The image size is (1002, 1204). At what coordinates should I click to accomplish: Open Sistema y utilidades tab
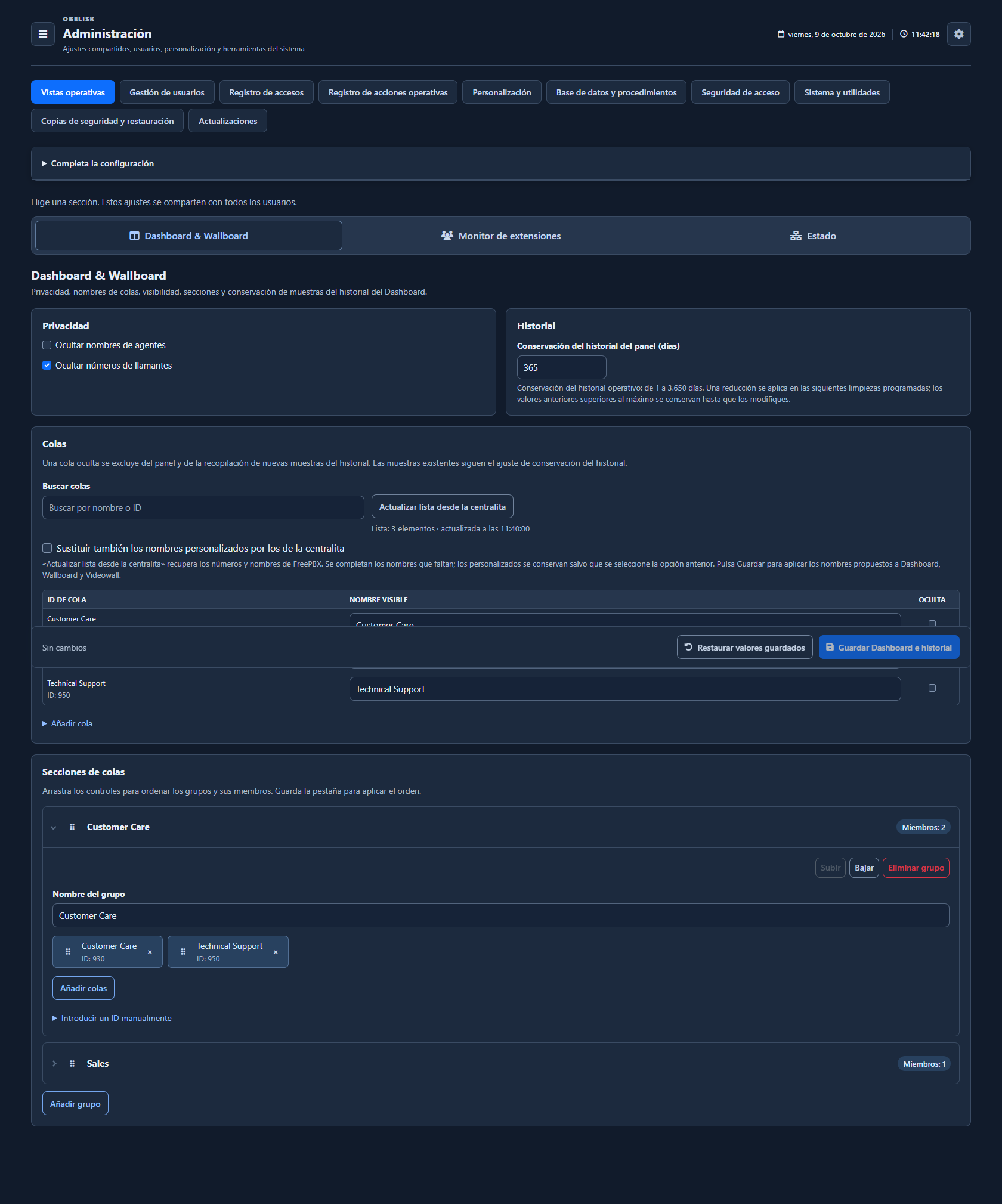842,92
